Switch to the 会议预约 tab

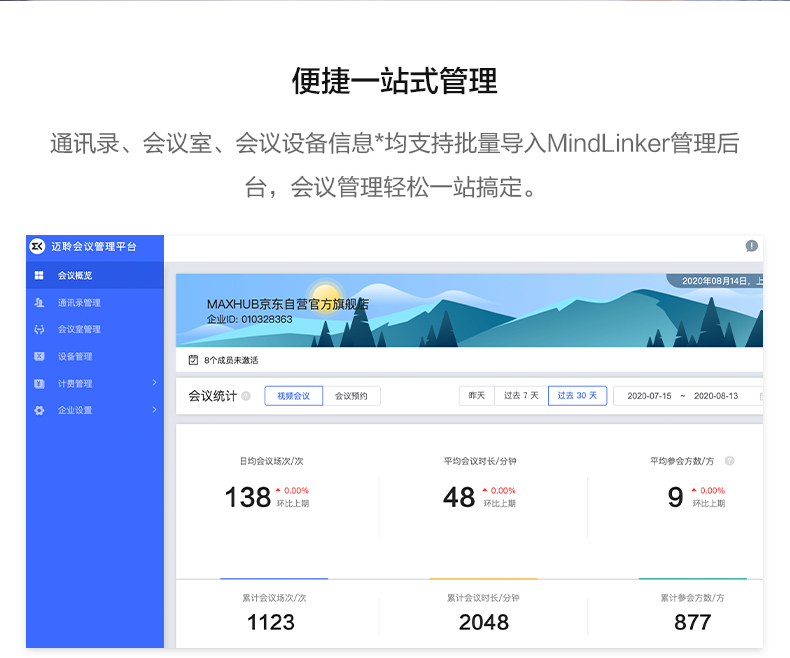[351, 396]
